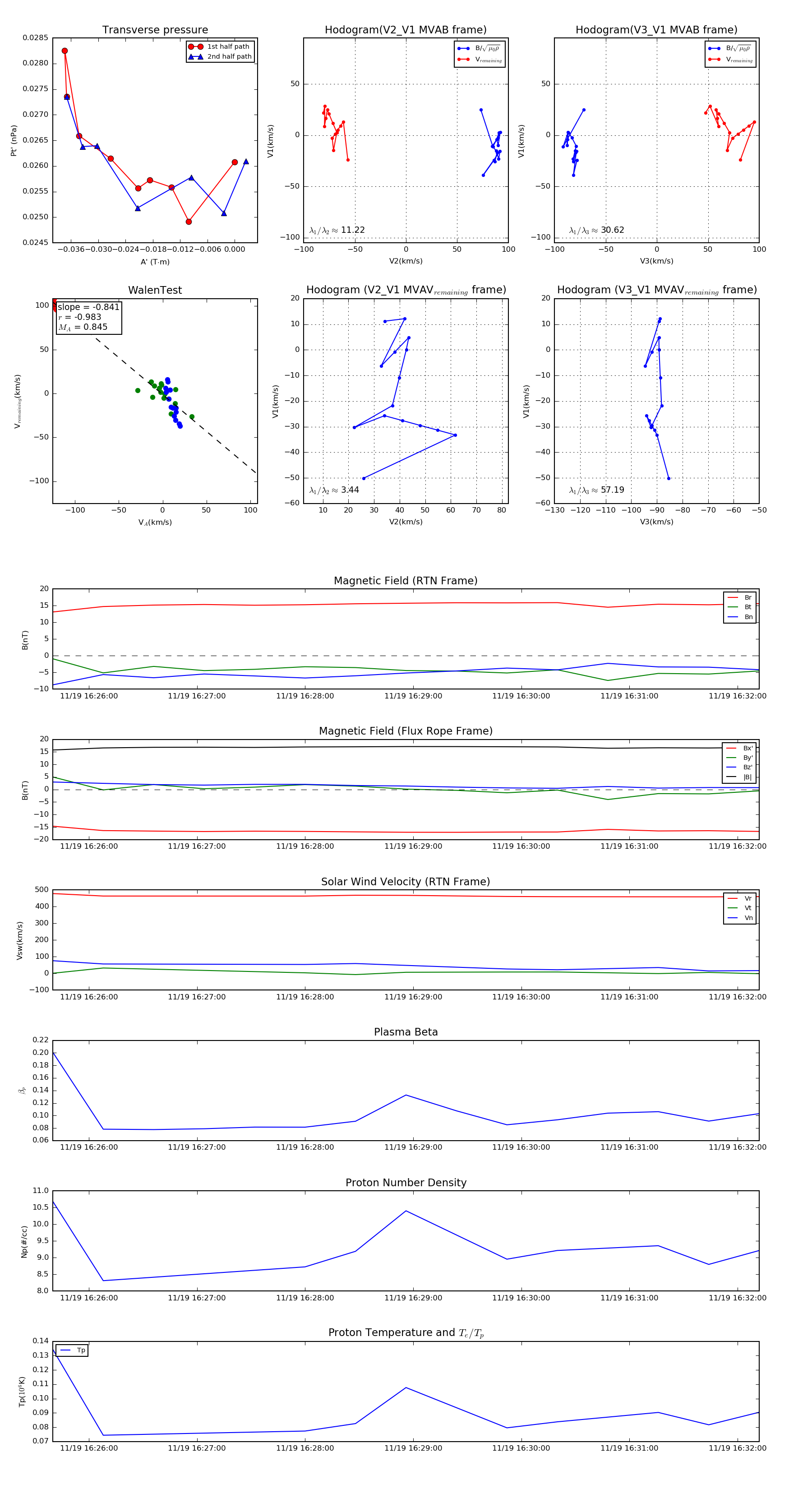Click the Hodogram(V3_V1 MVAB frame) title
The image size is (812, 1489).
pos(656,30)
